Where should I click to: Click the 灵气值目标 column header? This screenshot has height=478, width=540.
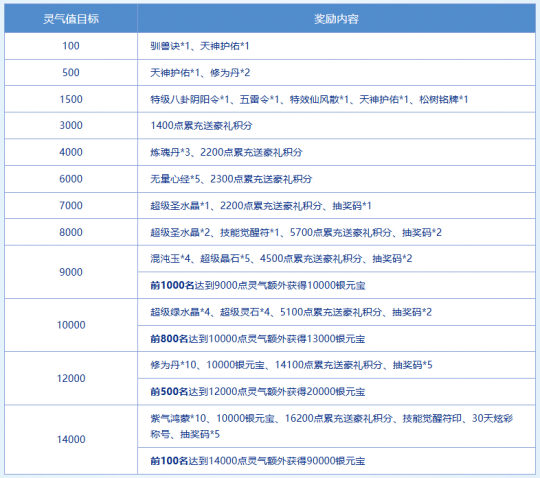(71, 19)
